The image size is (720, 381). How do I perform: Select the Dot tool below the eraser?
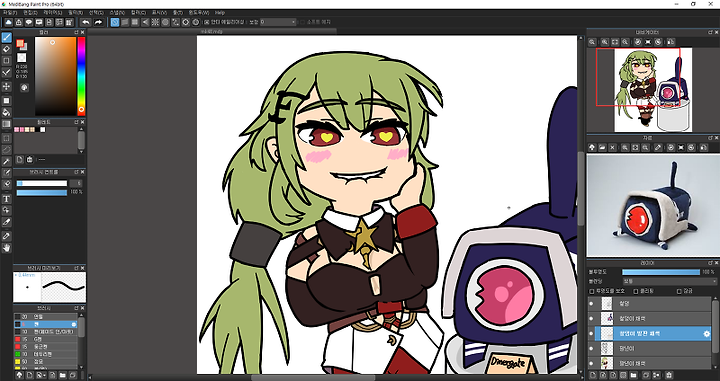coord(6,61)
